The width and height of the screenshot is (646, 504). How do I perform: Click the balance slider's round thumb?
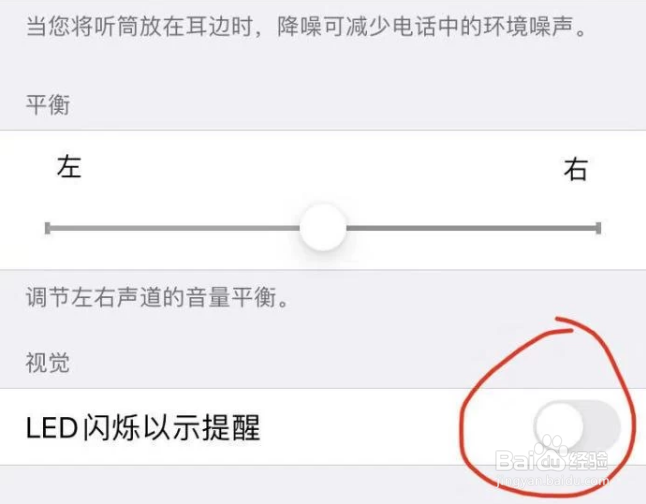(323, 227)
